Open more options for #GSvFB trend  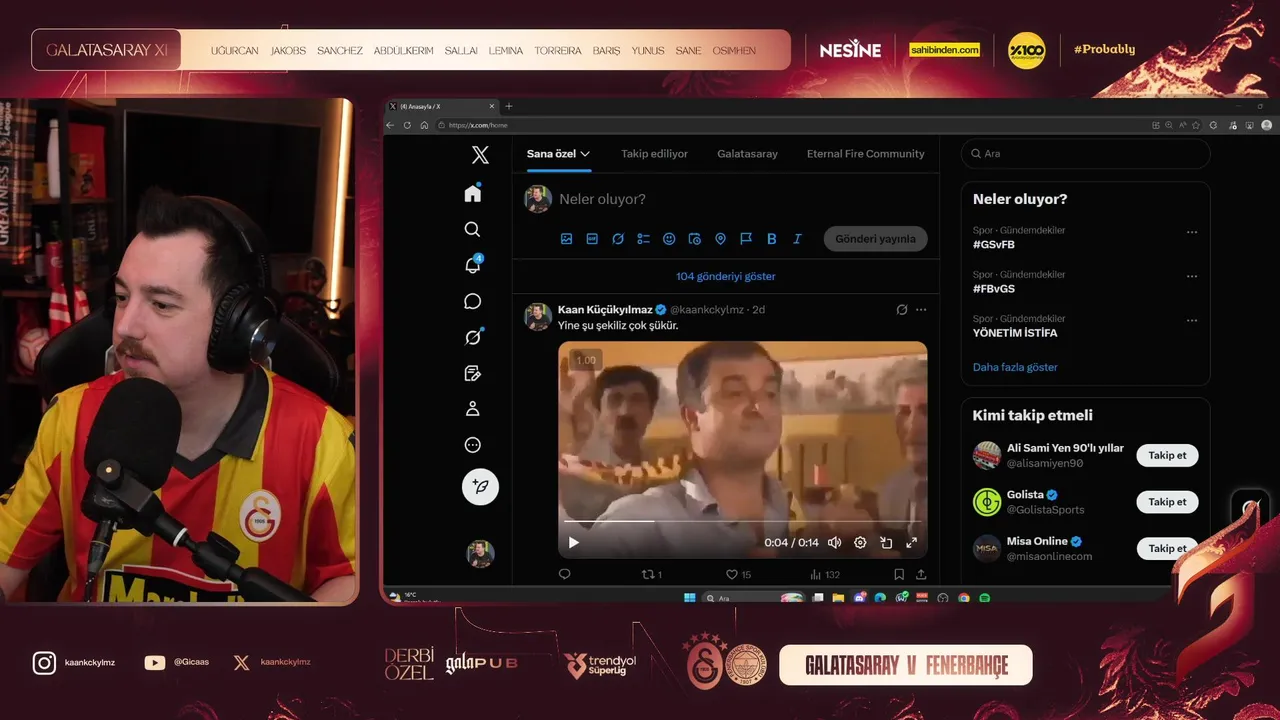pyautogui.click(x=1192, y=232)
